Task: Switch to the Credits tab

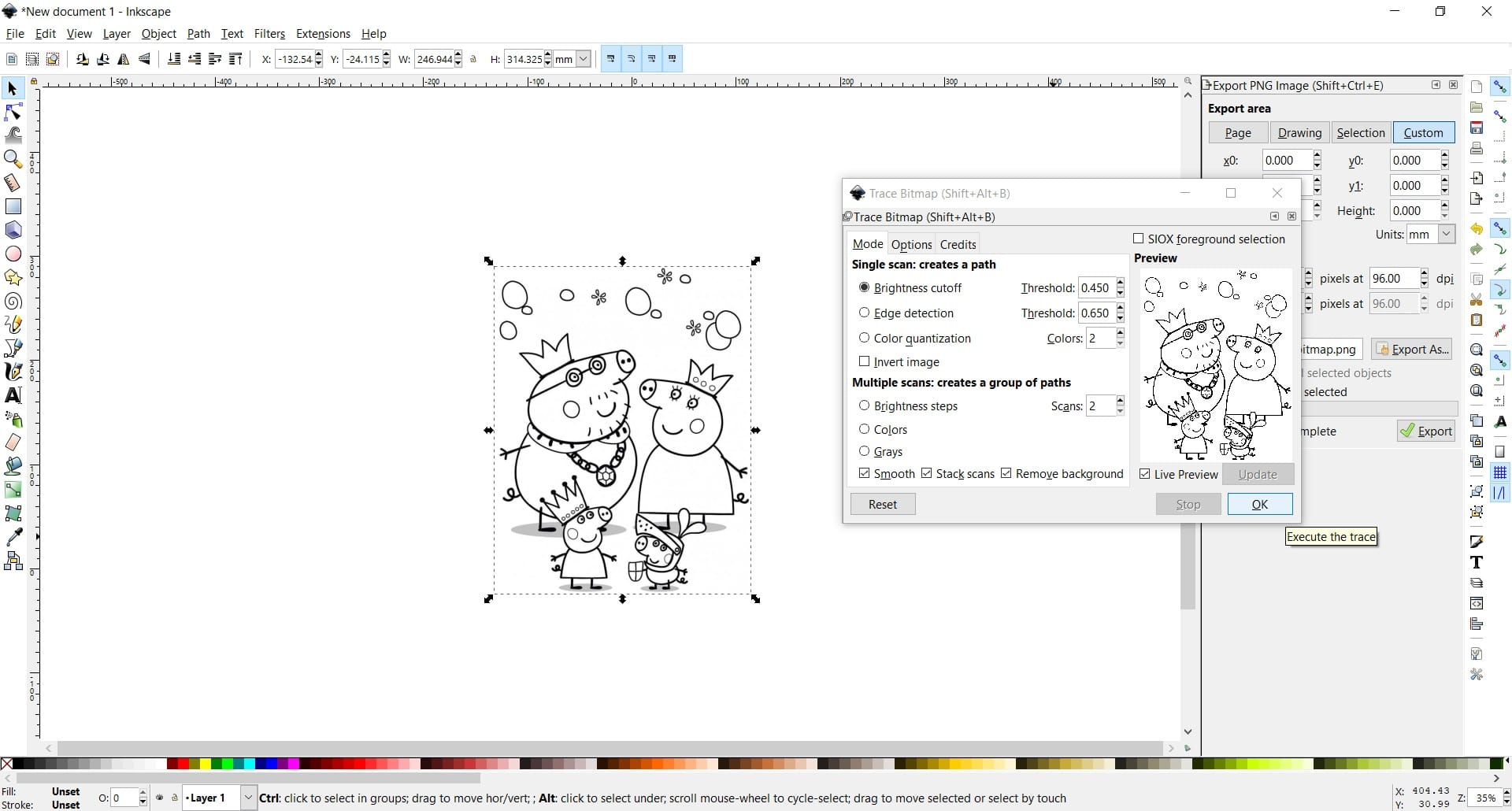Action: click(x=958, y=244)
